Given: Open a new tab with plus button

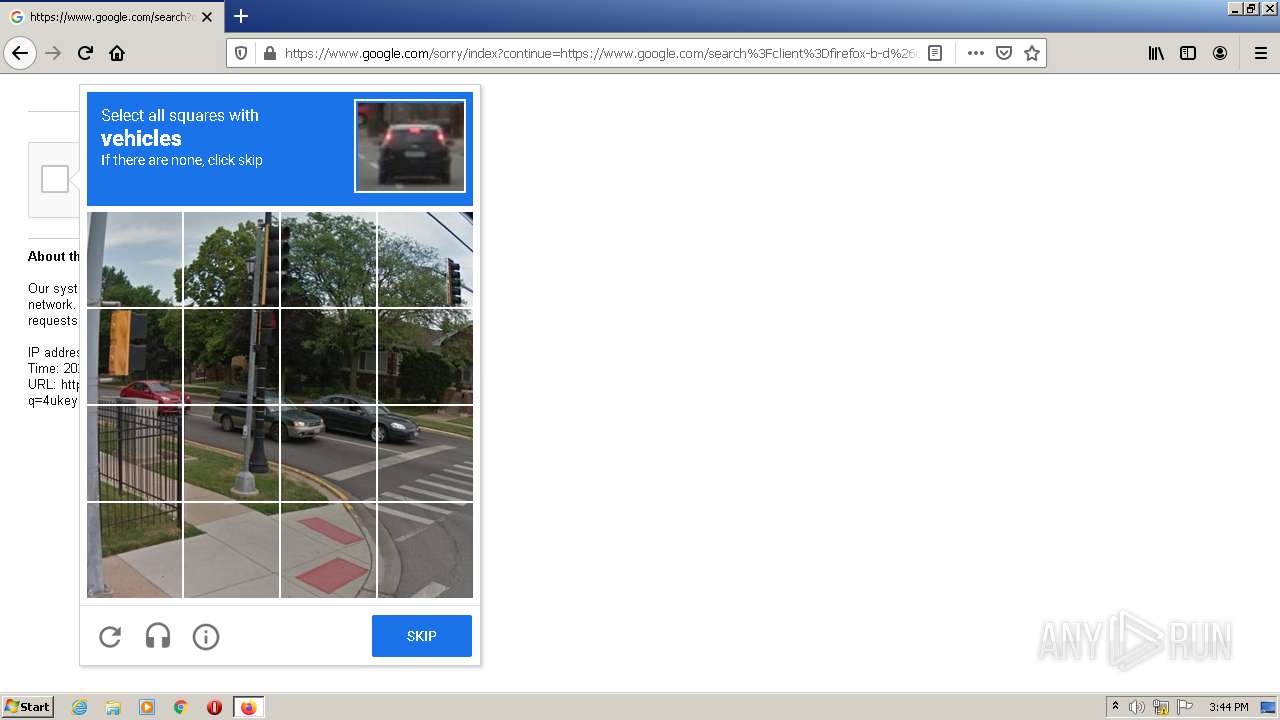Looking at the screenshot, I should coord(241,16).
